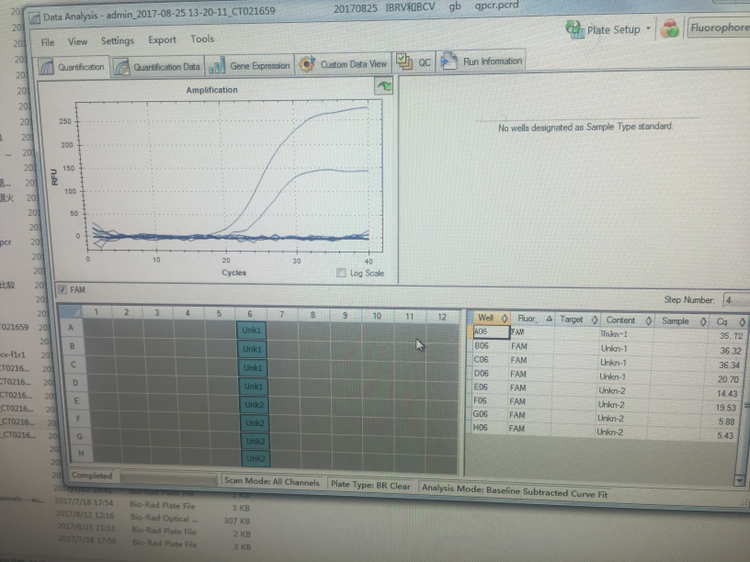
Task: Sort by the Target column header
Action: (577, 319)
